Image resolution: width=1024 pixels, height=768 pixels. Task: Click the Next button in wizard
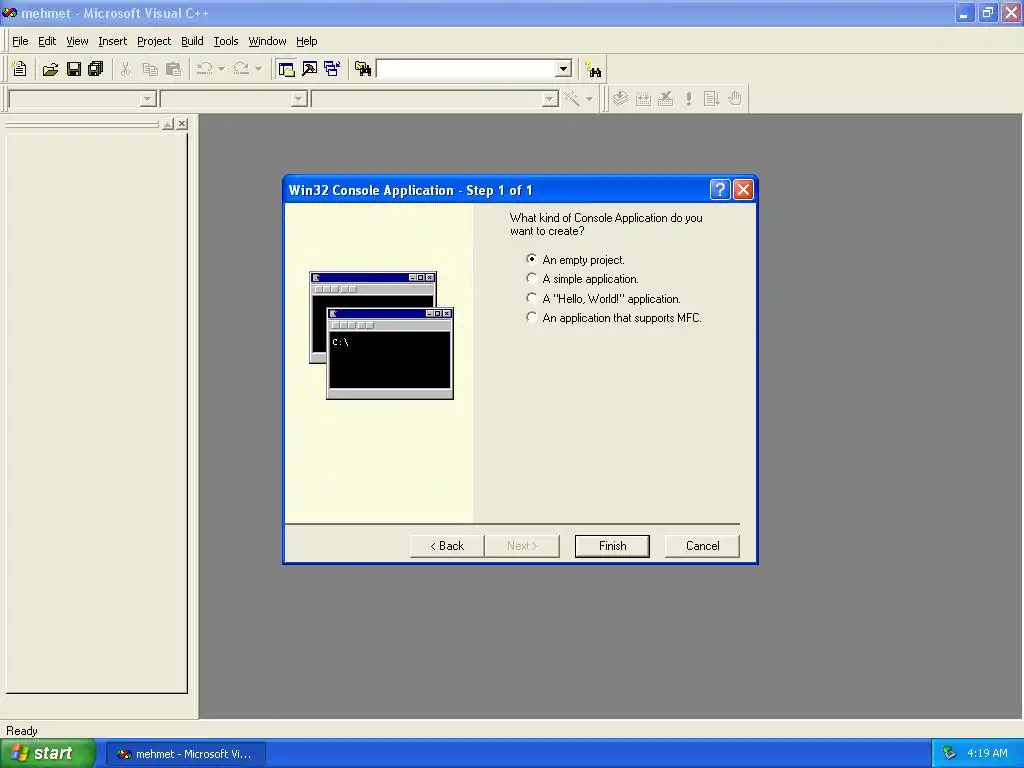pyautogui.click(x=522, y=546)
